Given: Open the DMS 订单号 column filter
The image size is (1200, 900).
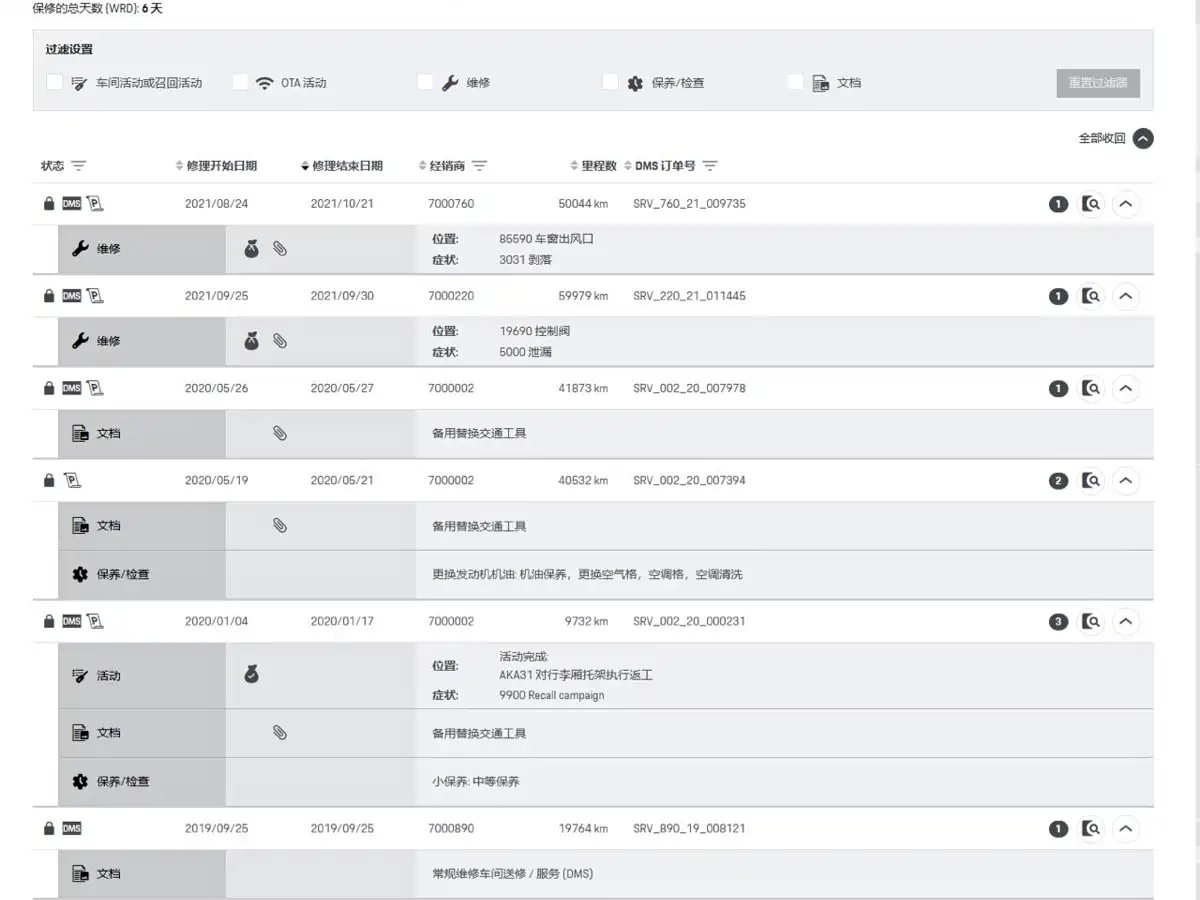Looking at the screenshot, I should click(710, 166).
